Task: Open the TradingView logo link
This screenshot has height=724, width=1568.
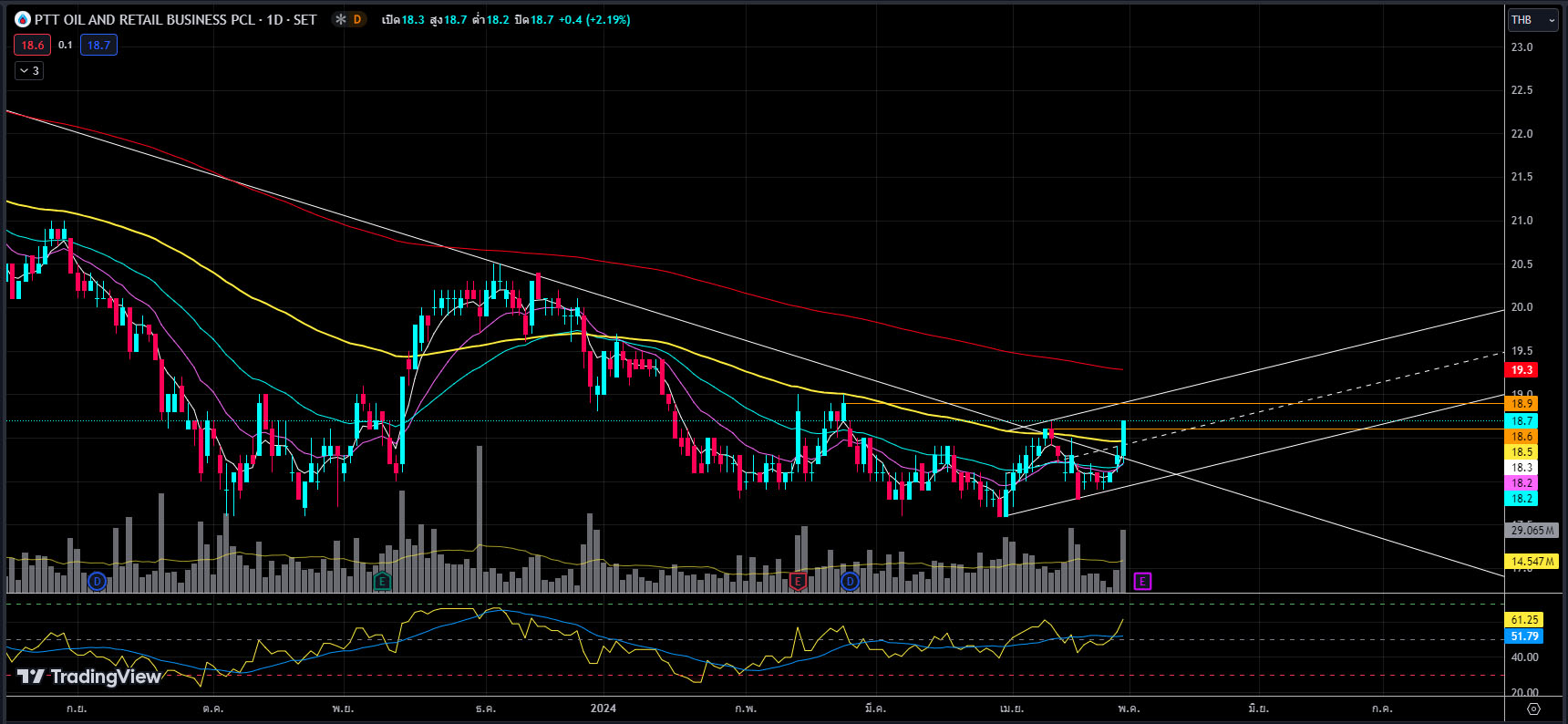Action: [x=89, y=677]
